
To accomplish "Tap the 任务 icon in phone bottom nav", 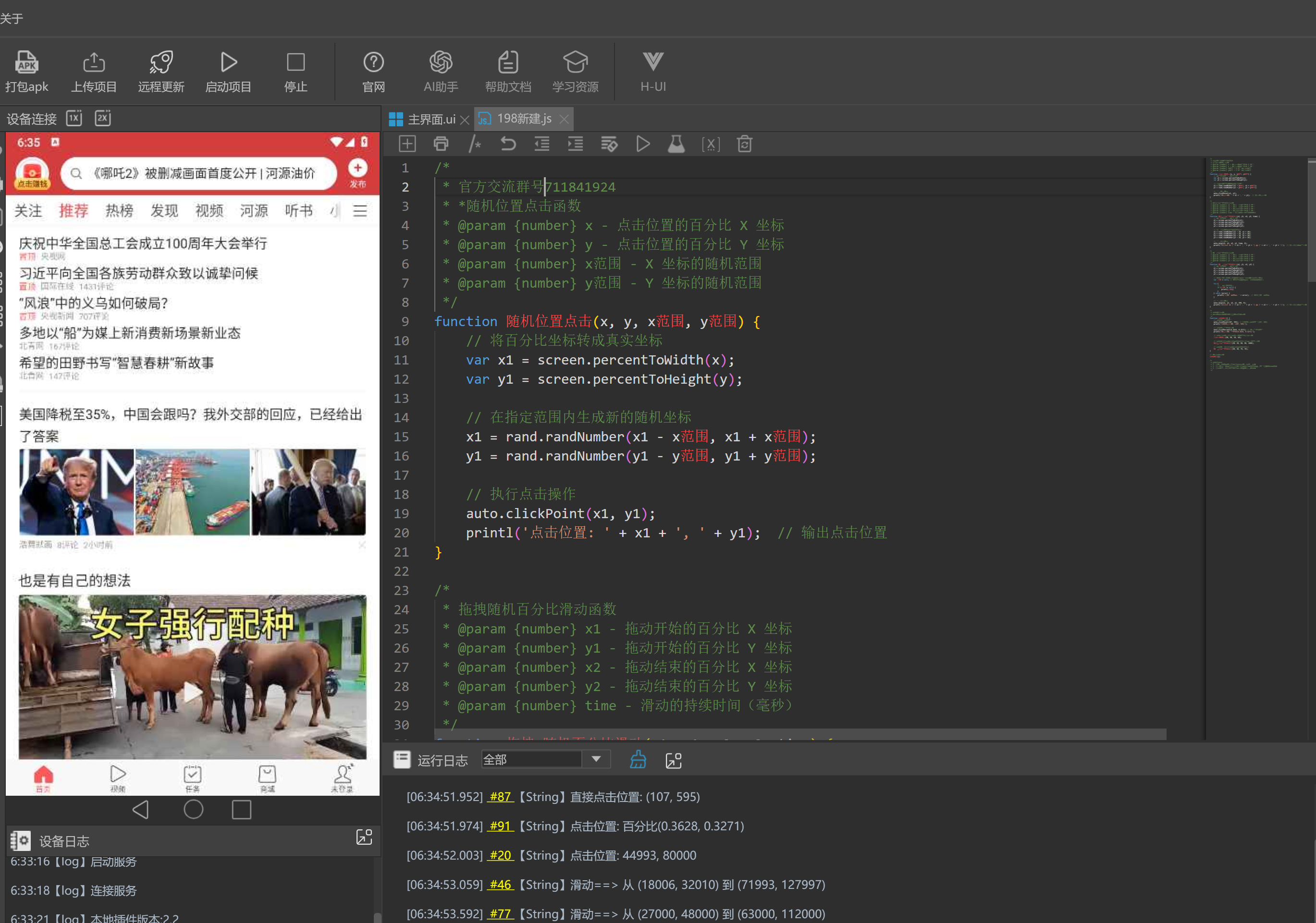I will tap(193, 778).
